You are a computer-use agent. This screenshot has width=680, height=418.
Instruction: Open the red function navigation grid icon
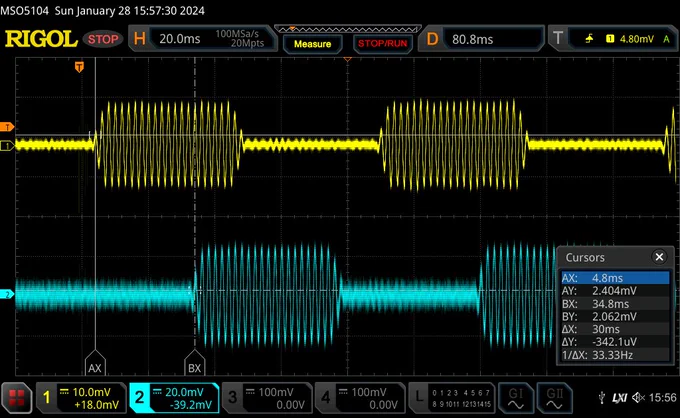click(16, 398)
